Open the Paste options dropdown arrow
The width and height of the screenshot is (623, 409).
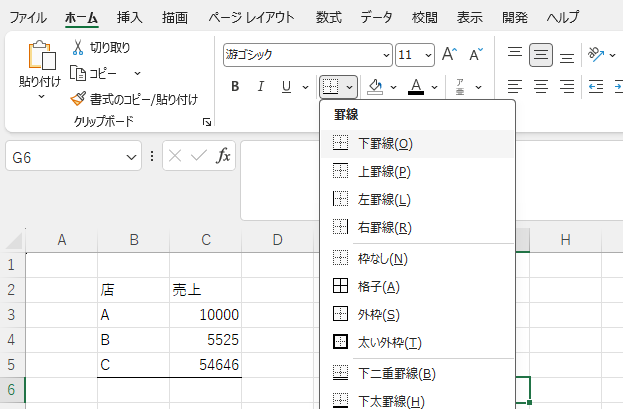pyautogui.click(x=41, y=97)
